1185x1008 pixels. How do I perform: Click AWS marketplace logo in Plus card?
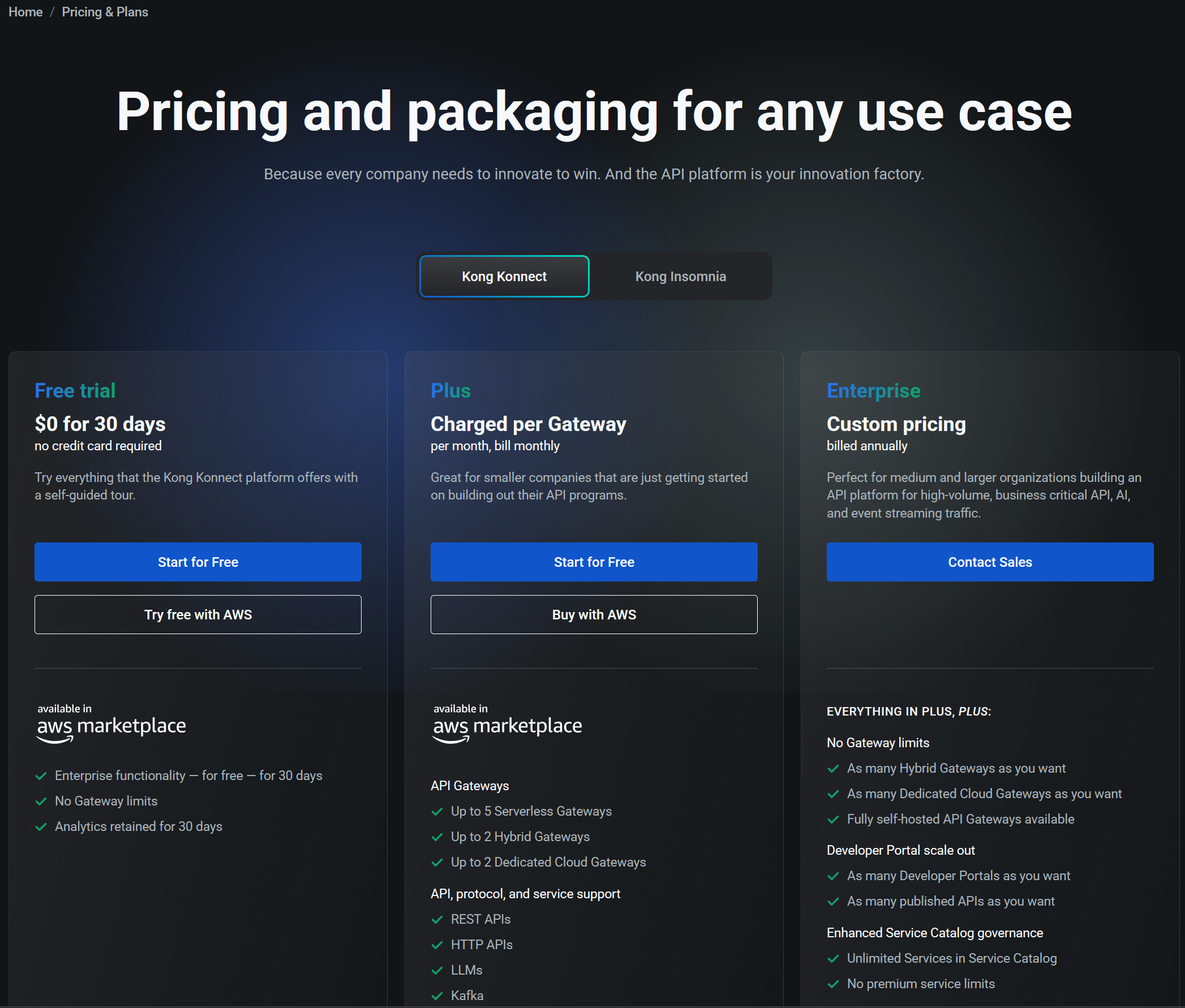(507, 725)
